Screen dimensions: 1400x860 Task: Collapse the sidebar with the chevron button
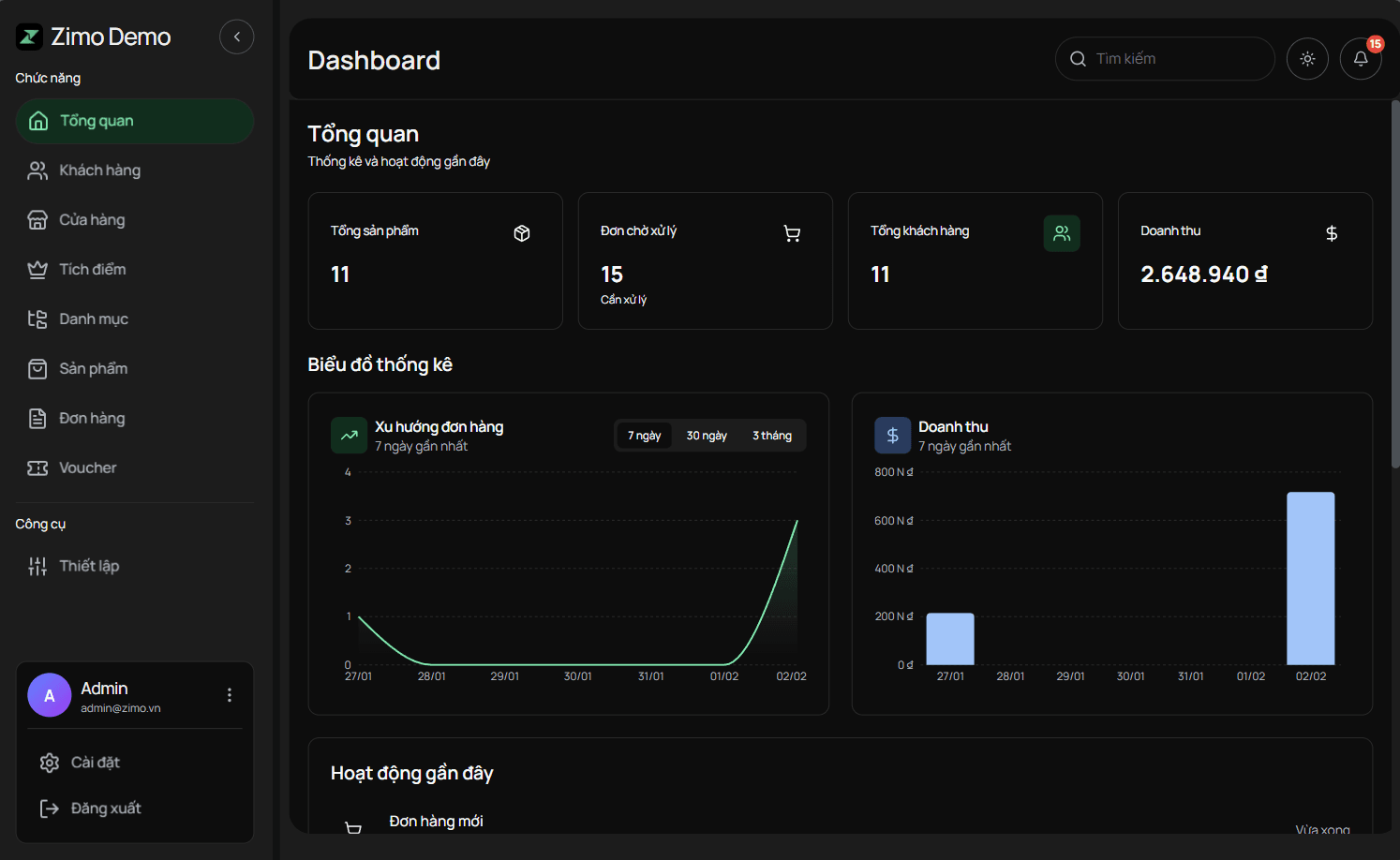(x=236, y=36)
